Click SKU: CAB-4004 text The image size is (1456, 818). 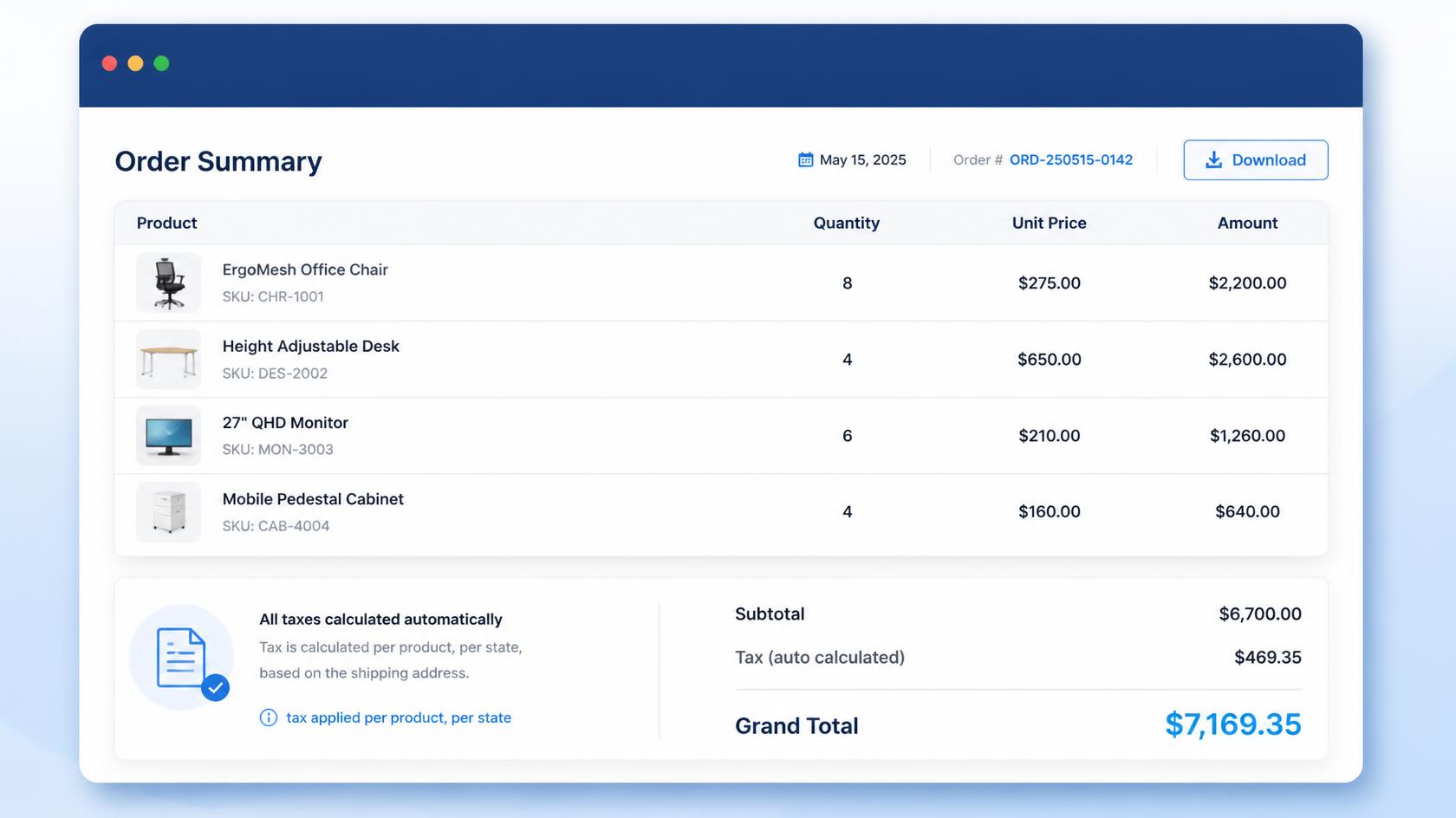(276, 526)
